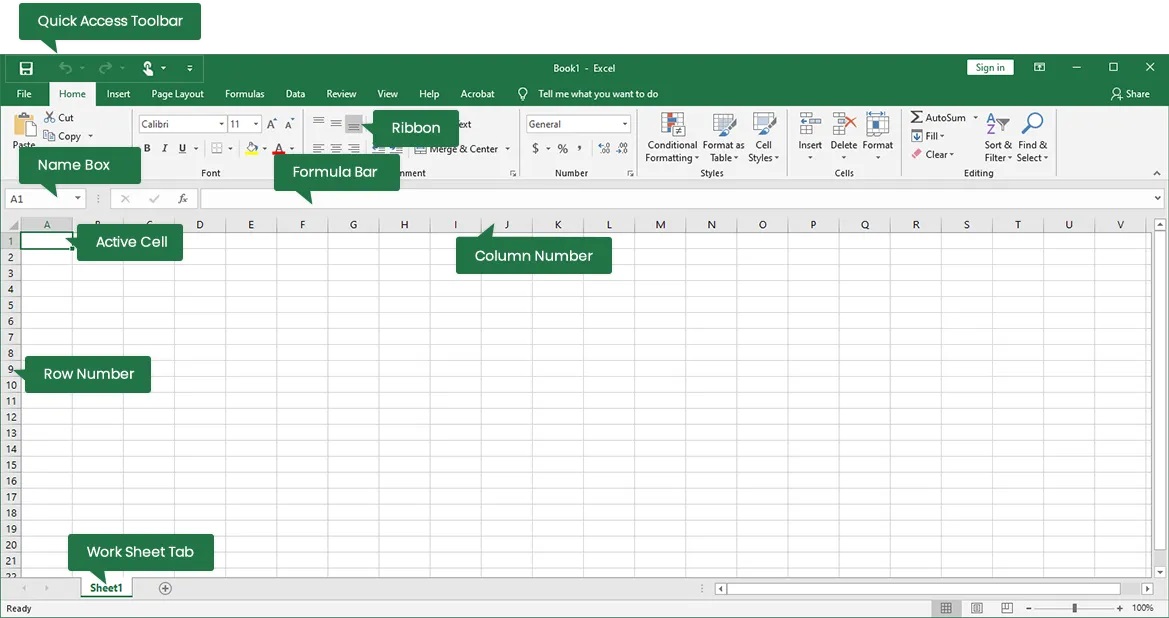Adjust the zoom slider in status bar

point(1075,608)
